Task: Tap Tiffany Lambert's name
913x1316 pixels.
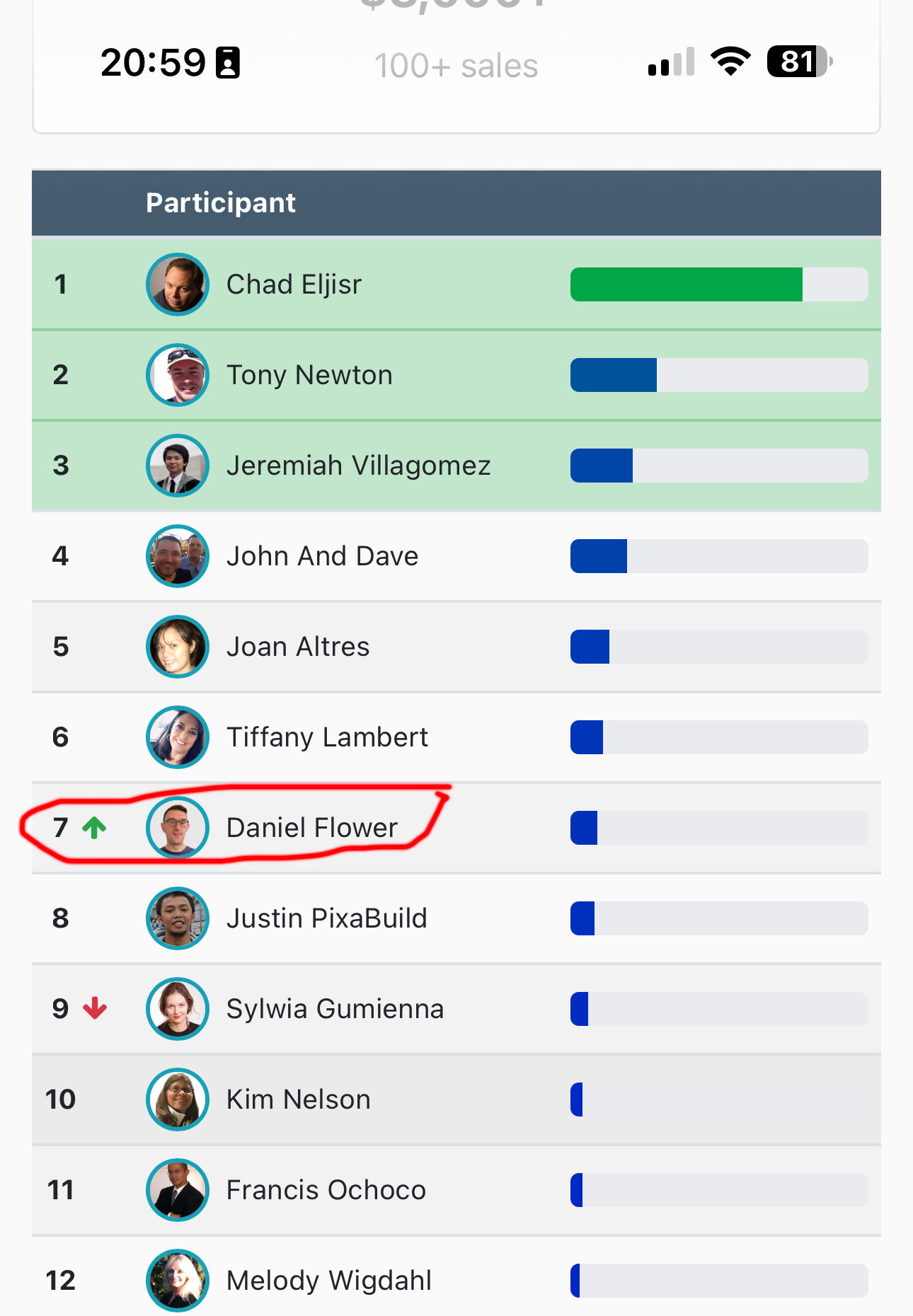Action: 327,737
